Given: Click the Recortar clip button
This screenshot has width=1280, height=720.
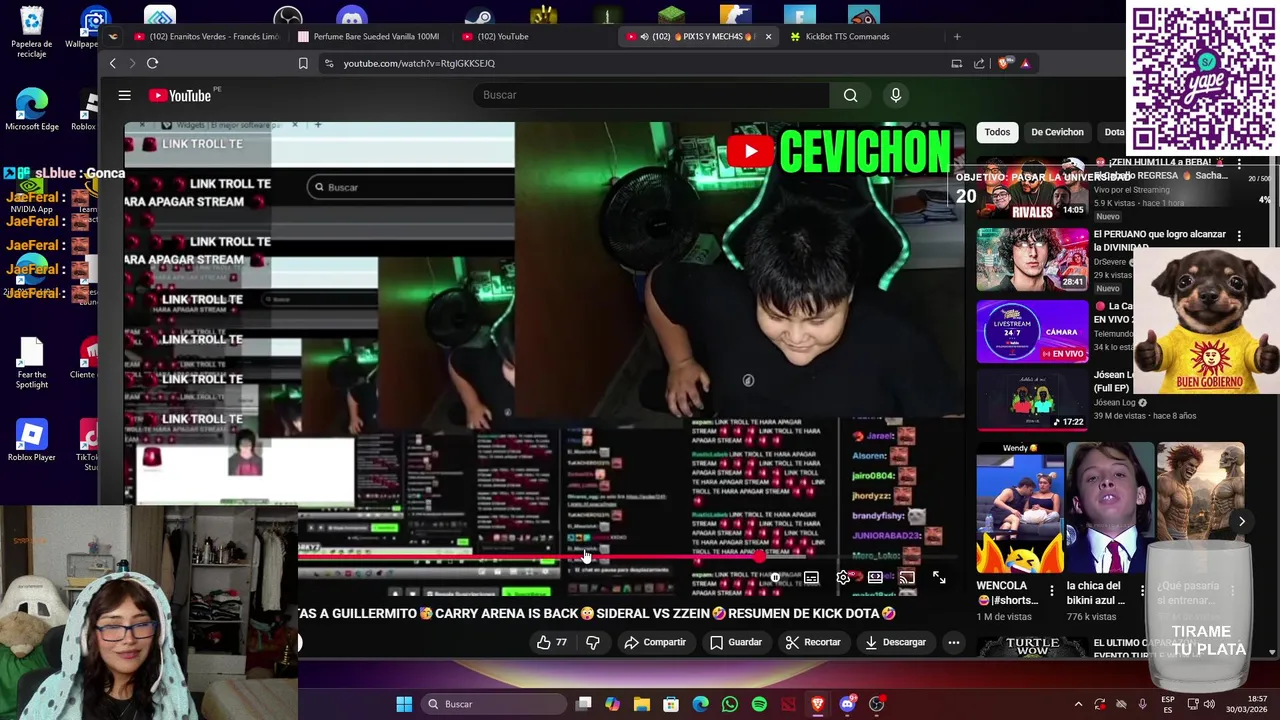Looking at the screenshot, I should pos(813,642).
